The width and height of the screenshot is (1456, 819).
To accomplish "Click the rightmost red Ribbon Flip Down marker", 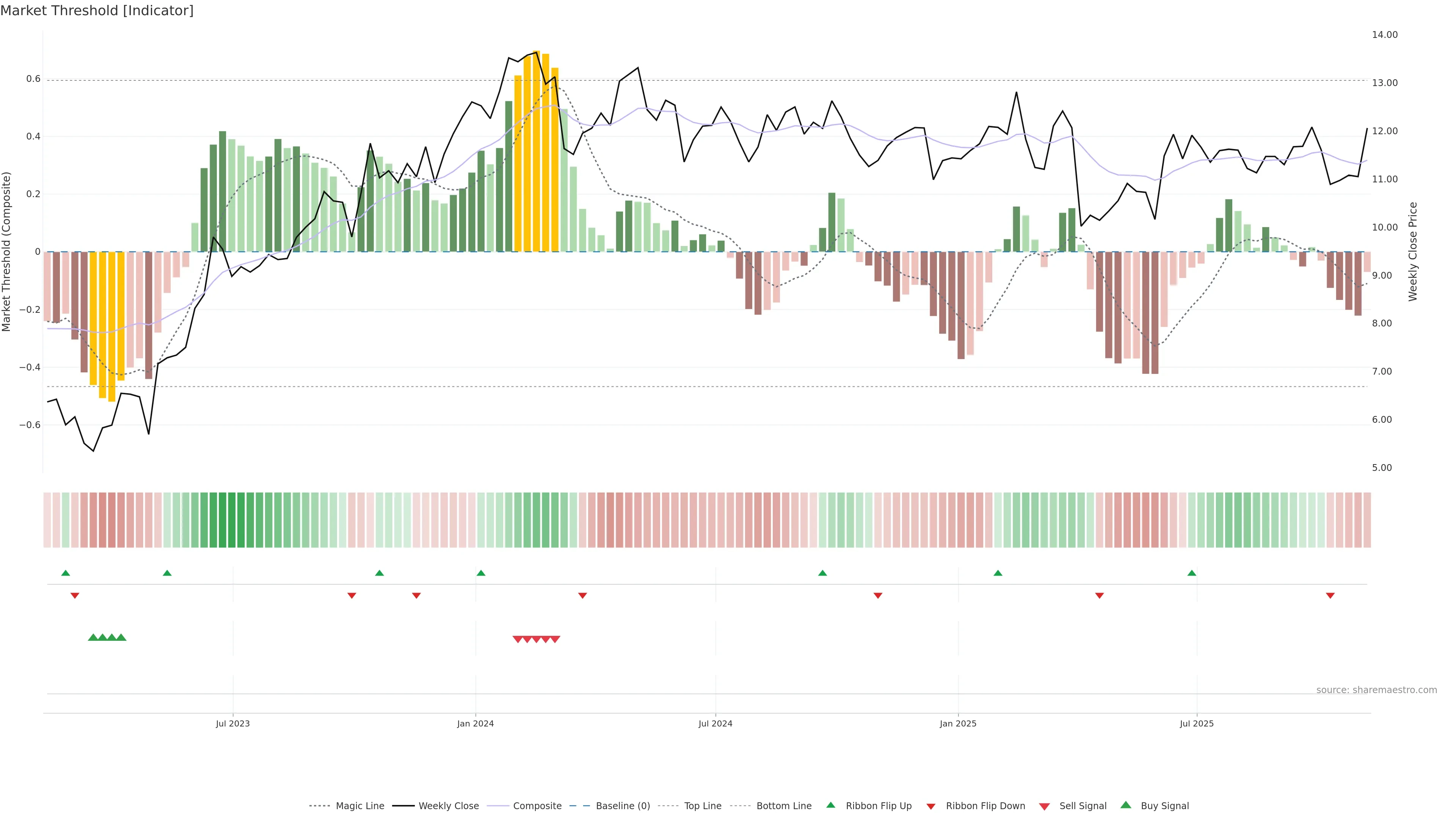I will pos(1330,596).
